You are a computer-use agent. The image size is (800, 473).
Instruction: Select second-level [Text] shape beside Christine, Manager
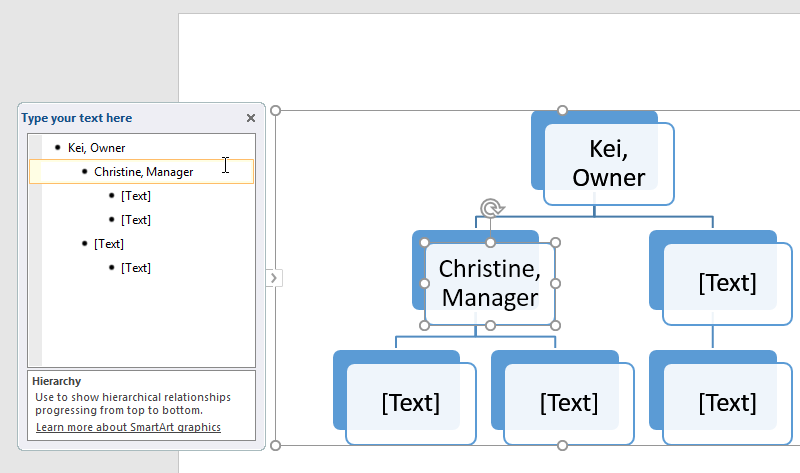tap(726, 283)
